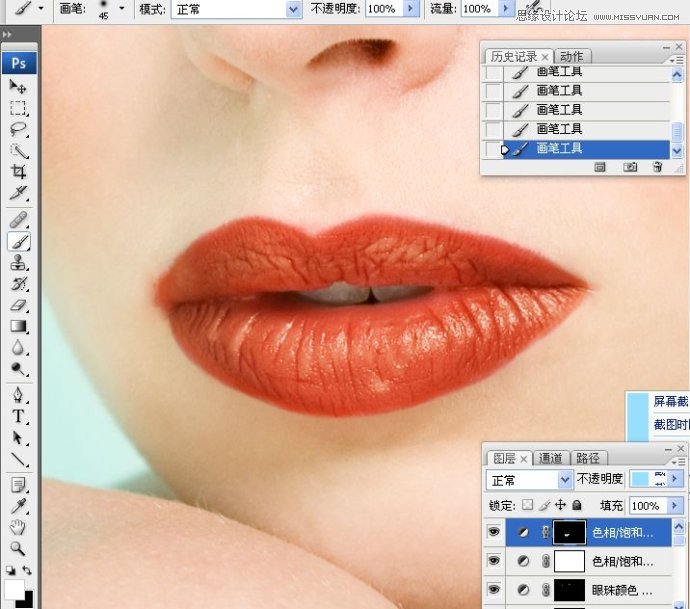Click the 填充 100% field
690x609 pixels.
[x=648, y=506]
